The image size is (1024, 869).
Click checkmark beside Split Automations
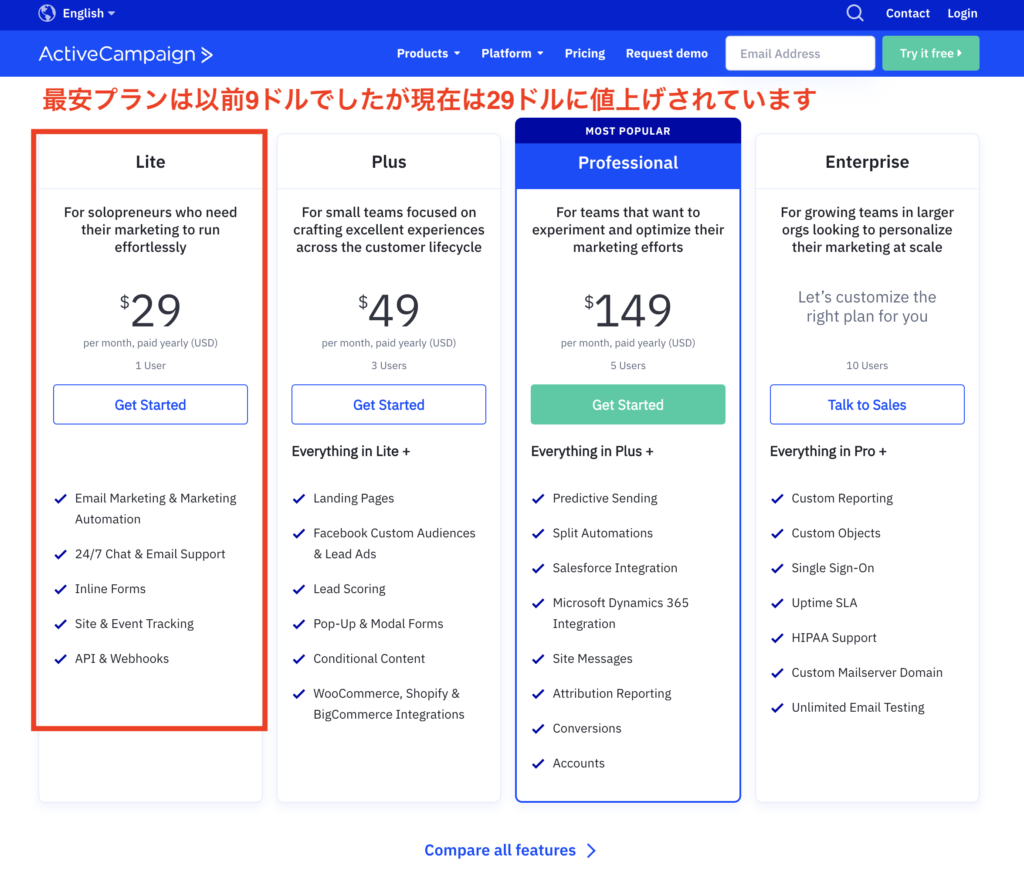[538, 533]
